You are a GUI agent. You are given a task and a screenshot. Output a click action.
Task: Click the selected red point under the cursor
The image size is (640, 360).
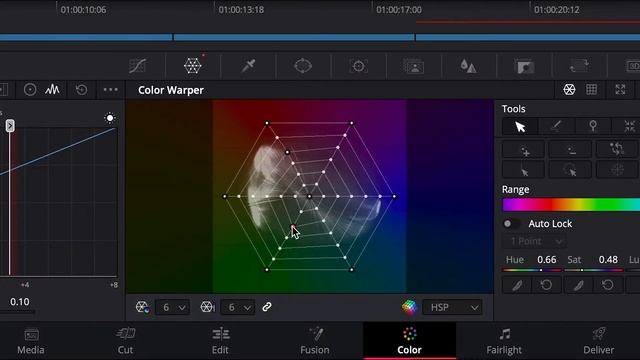point(293,227)
